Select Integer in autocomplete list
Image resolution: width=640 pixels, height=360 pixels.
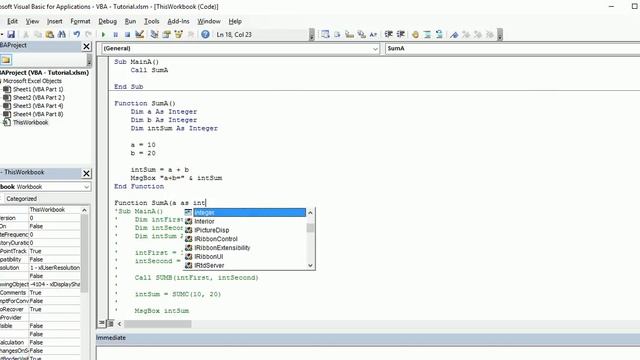249,213
